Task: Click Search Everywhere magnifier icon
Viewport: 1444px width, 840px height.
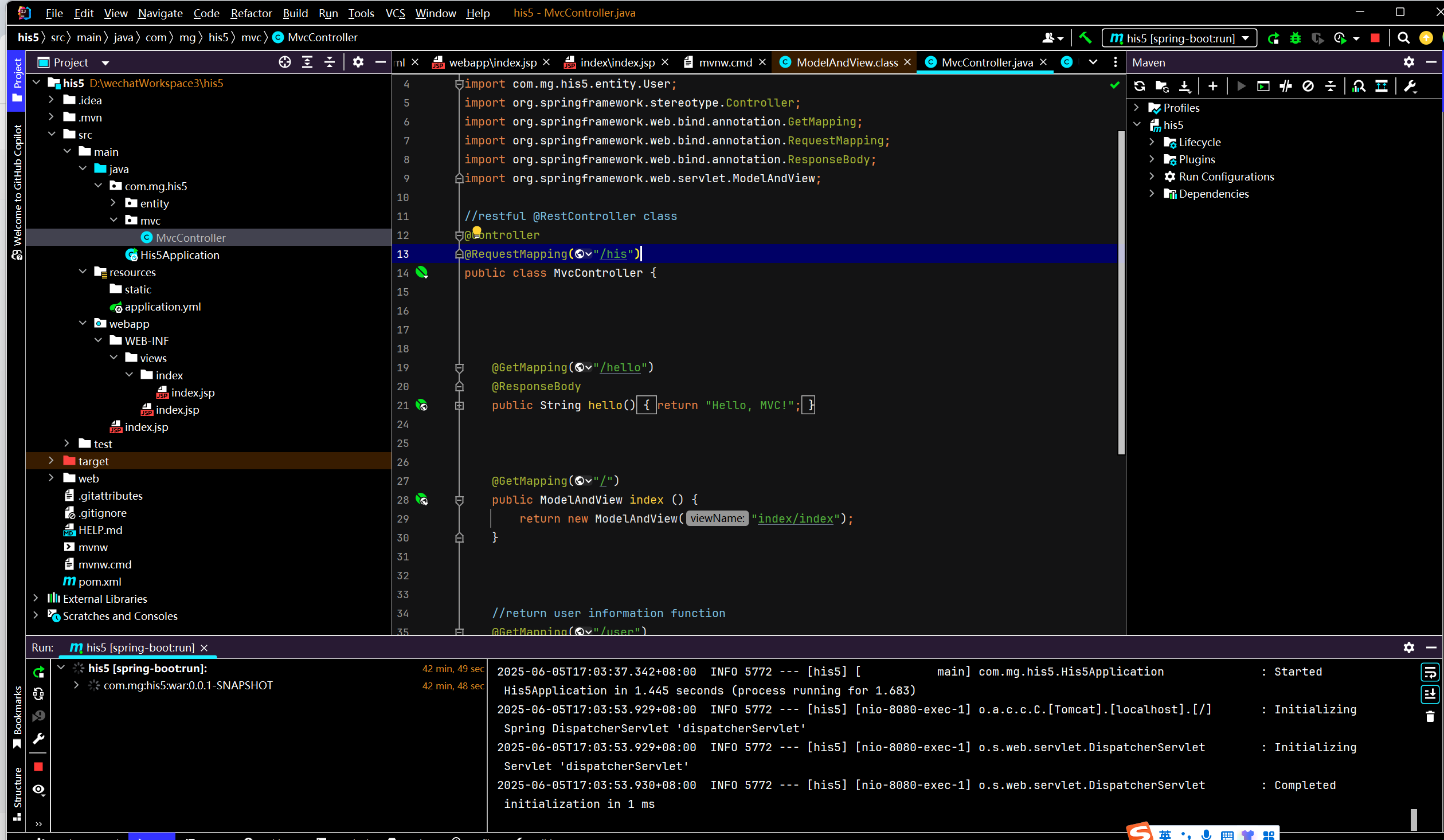Action: (x=1403, y=38)
